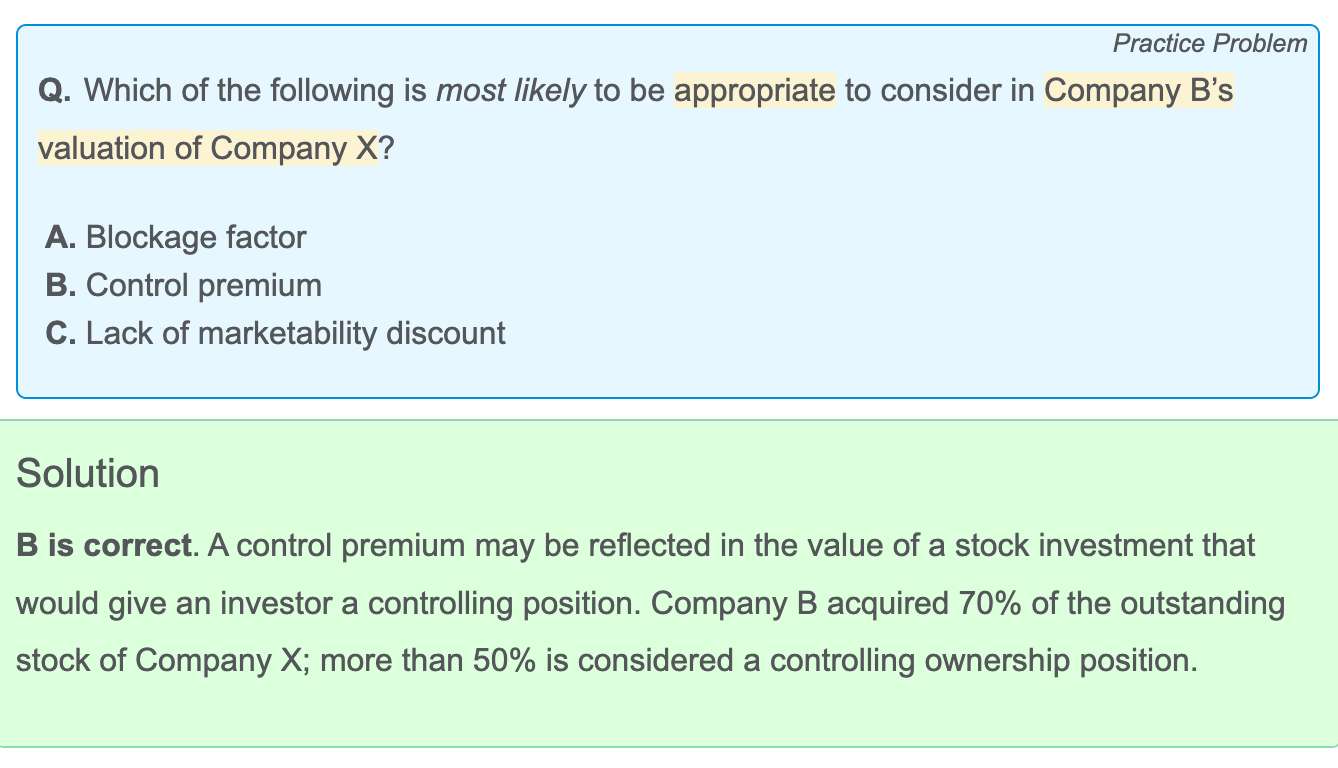1338x768 pixels.
Task: Select answer option A. Blockage factor
Action: 176,237
